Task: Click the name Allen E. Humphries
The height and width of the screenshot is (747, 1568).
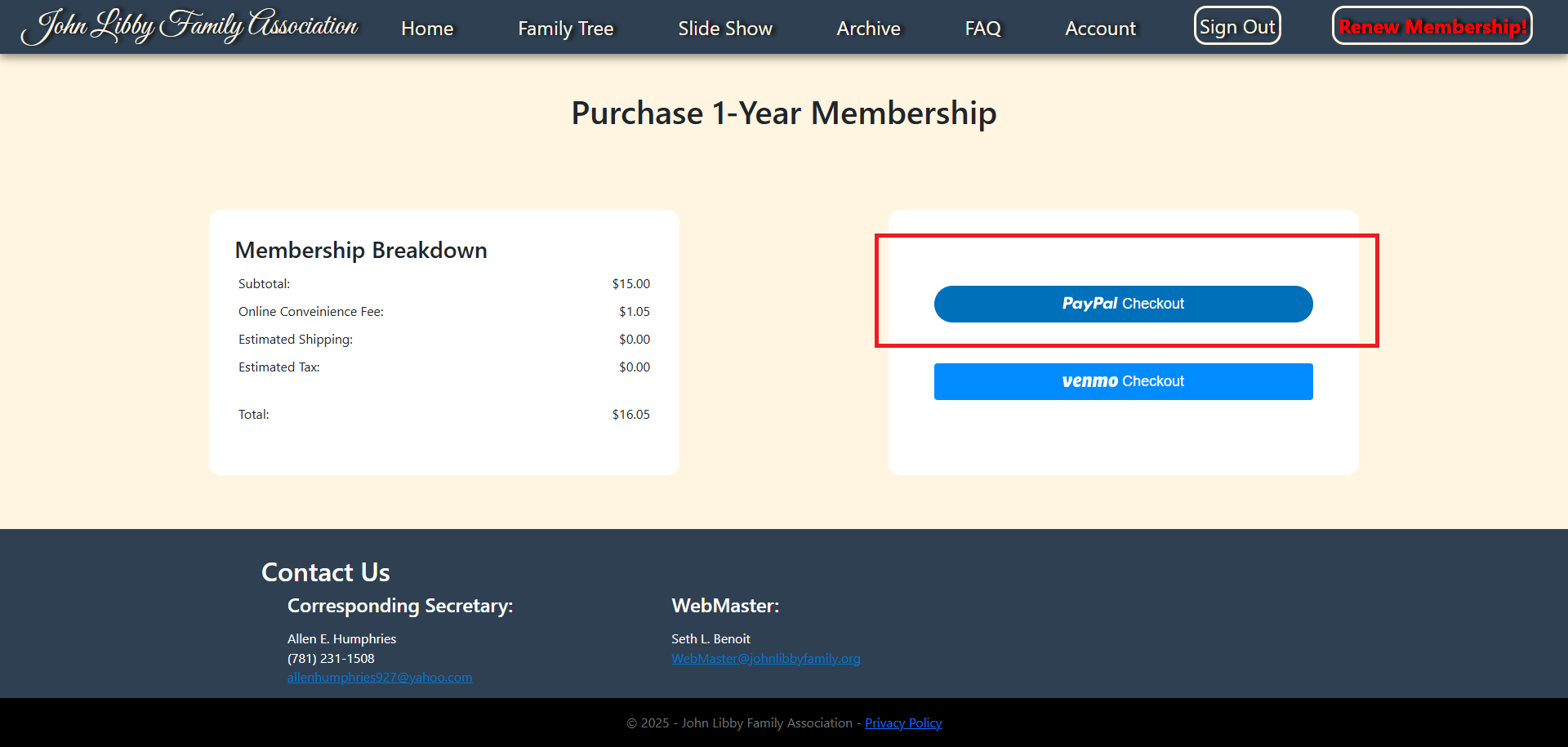Action: (x=341, y=639)
